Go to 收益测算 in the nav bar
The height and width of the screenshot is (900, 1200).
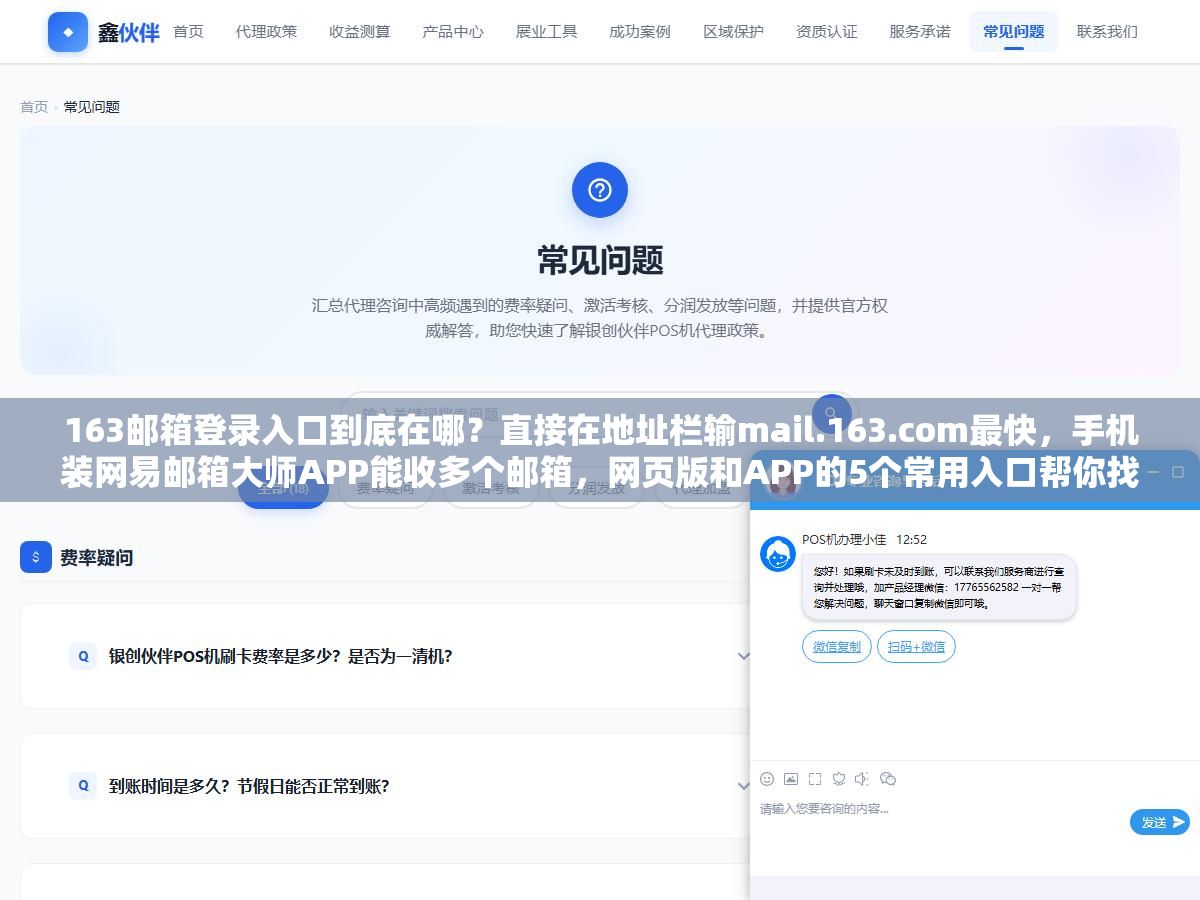(360, 32)
